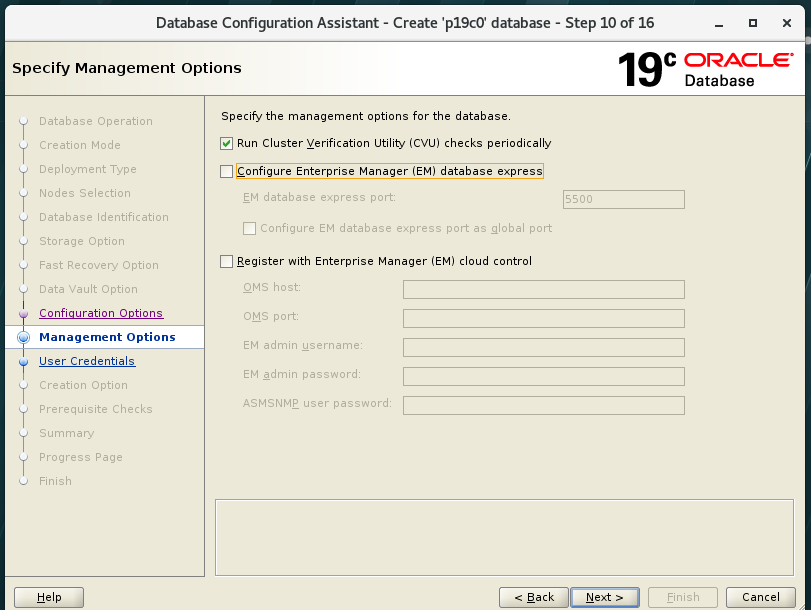Focus the EM admin password field
This screenshot has height=610, width=811.
click(x=544, y=376)
